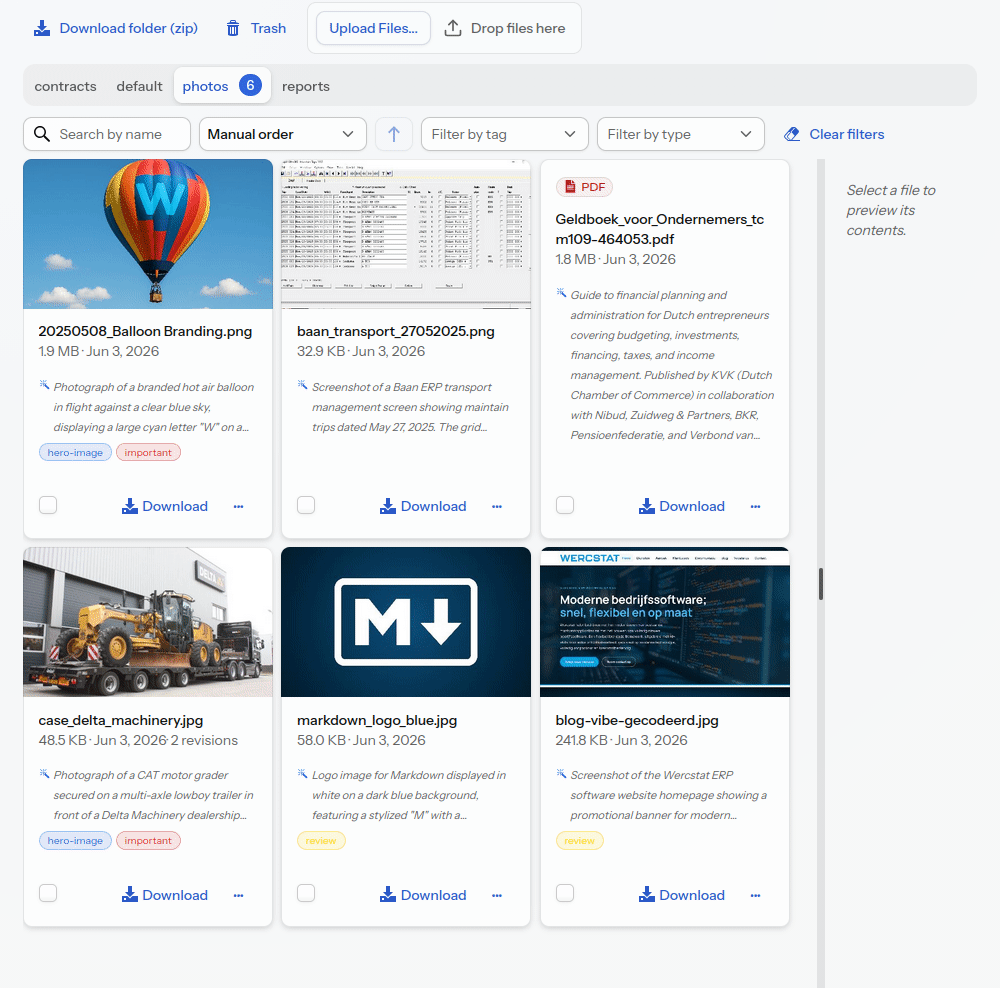Screen dimensions: 1000x988
Task: Download the Geldboek_voor_Ondernemers PDF
Action: [x=682, y=506]
